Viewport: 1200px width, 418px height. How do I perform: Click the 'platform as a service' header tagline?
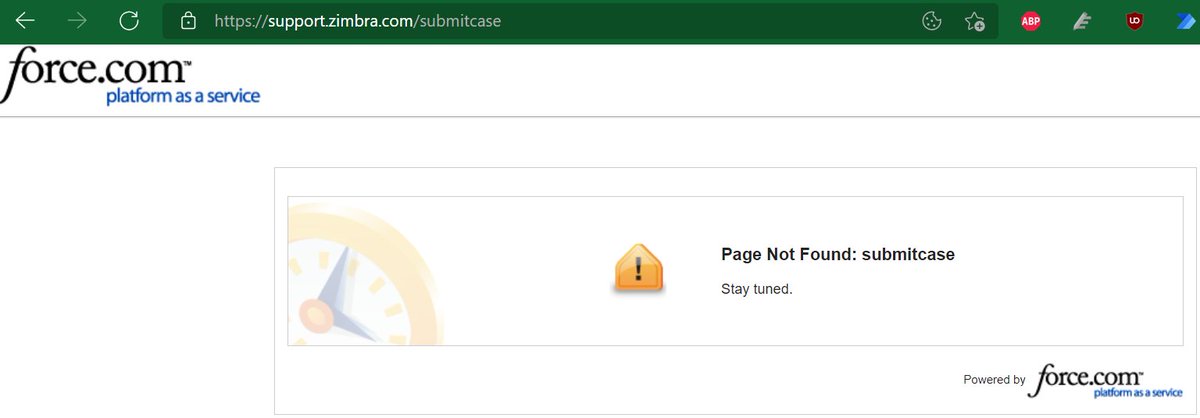pyautogui.click(x=183, y=96)
